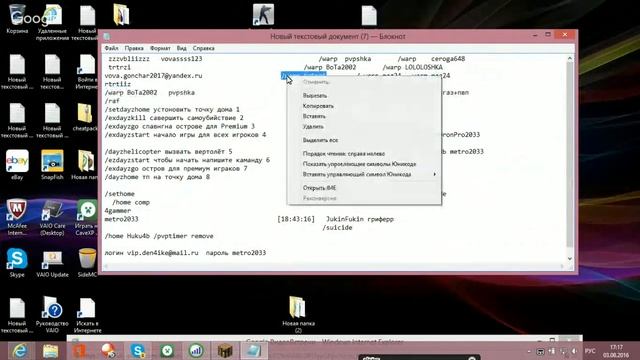Toggle Показать управляющие символы Юникода option

359,164
